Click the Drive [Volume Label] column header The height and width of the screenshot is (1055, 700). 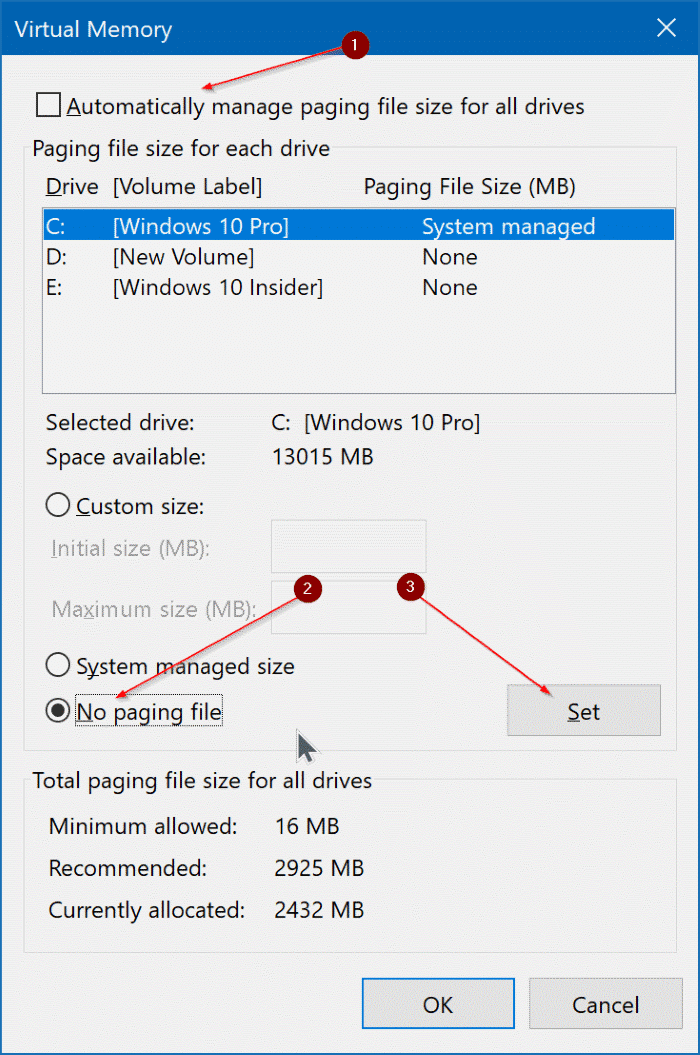pos(154,186)
